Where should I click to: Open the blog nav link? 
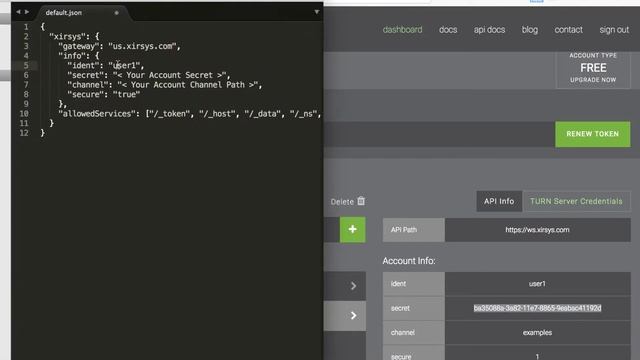pyautogui.click(x=529, y=30)
